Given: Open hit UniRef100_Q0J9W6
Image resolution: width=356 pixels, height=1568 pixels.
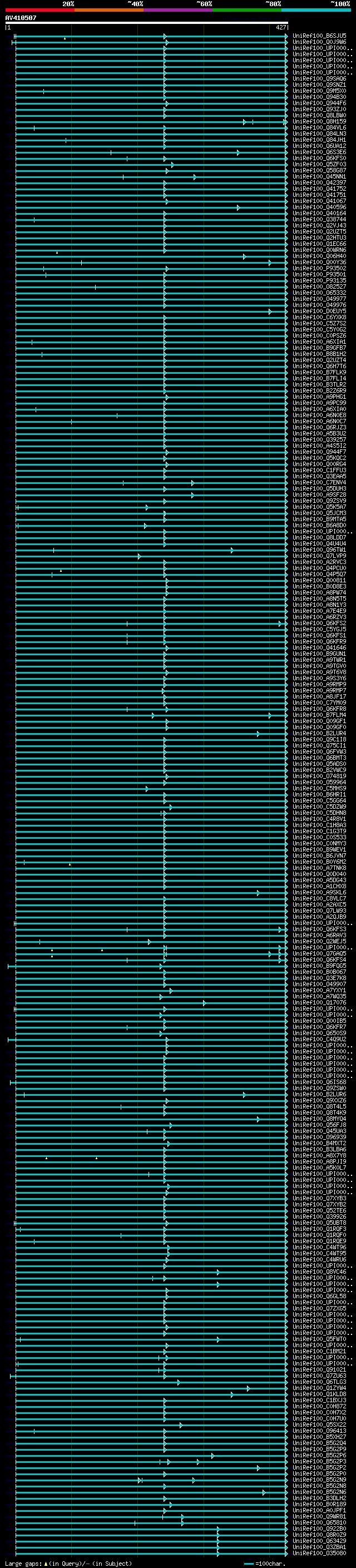Looking at the screenshot, I should [319, 42].
